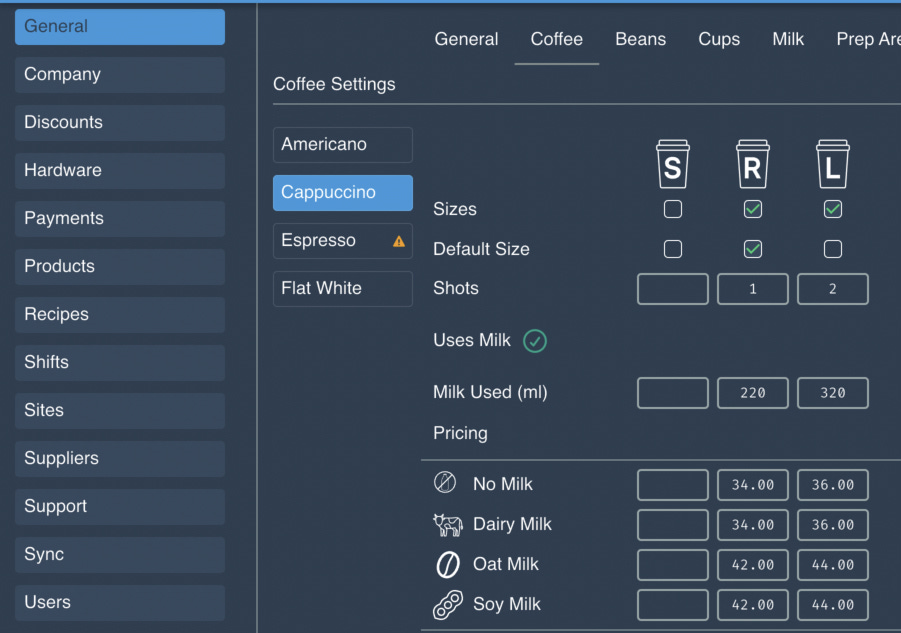Select Espresso in the coffee list

pos(342,241)
